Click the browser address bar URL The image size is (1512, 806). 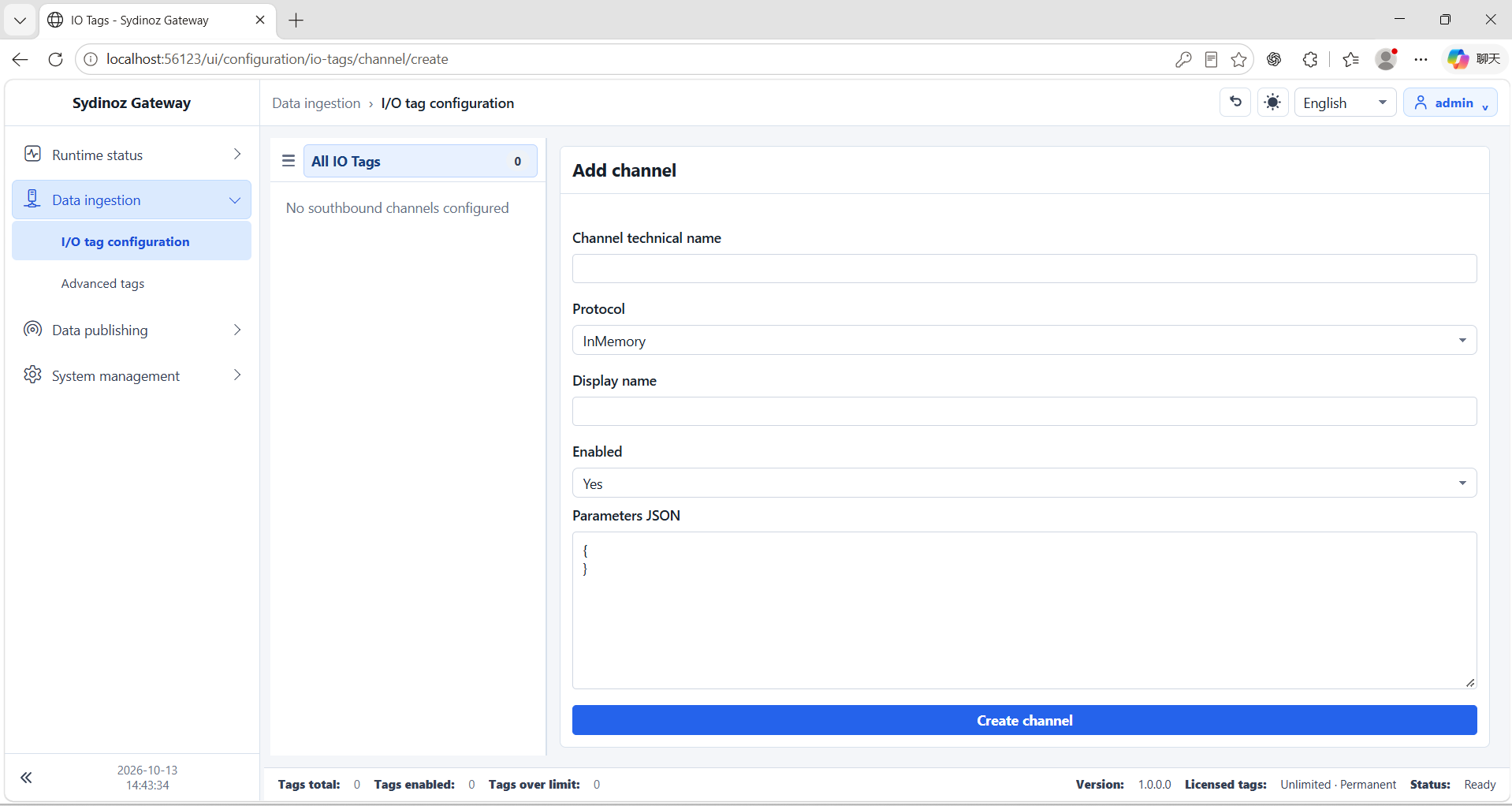[277, 59]
